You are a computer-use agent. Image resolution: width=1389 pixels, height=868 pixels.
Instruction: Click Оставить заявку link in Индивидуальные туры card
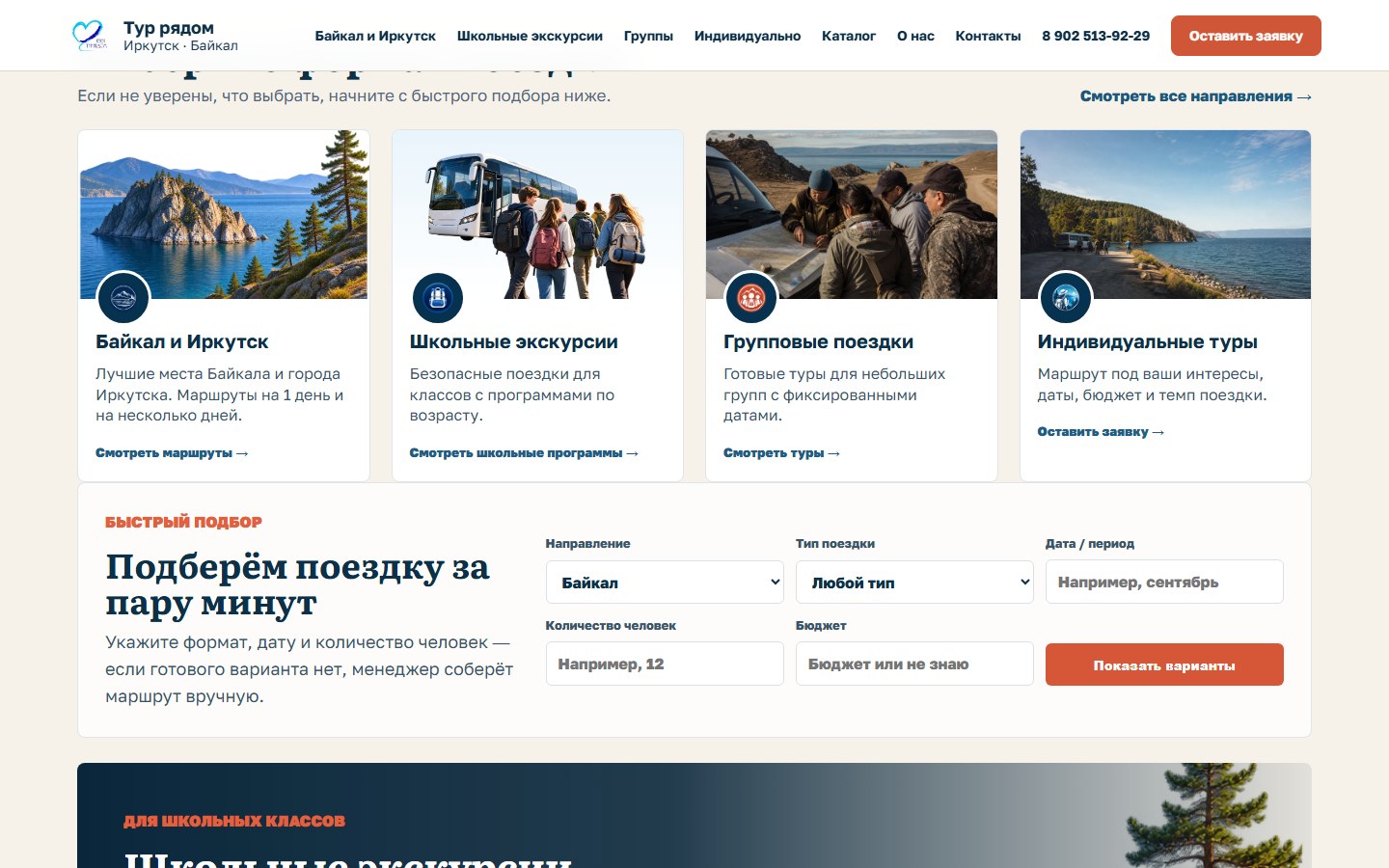tap(1101, 432)
